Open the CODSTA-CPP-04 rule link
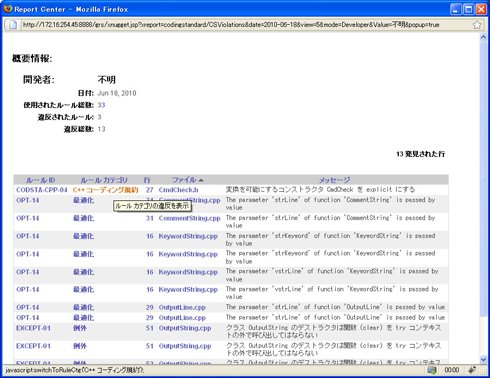The image size is (490, 378). 42,190
